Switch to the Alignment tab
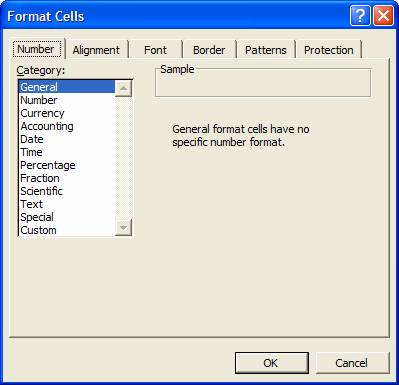The width and height of the screenshot is (399, 385). click(x=96, y=50)
